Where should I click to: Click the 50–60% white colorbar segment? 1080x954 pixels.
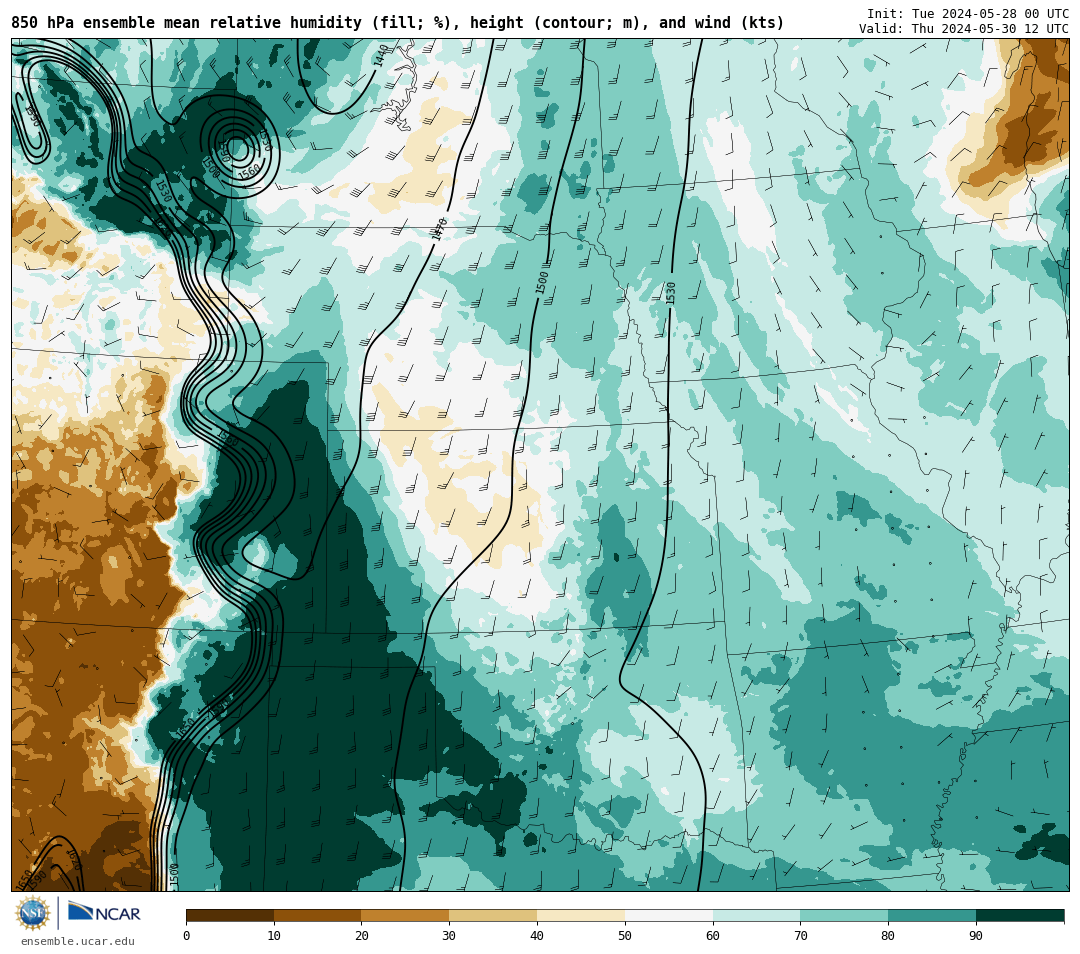coord(669,915)
